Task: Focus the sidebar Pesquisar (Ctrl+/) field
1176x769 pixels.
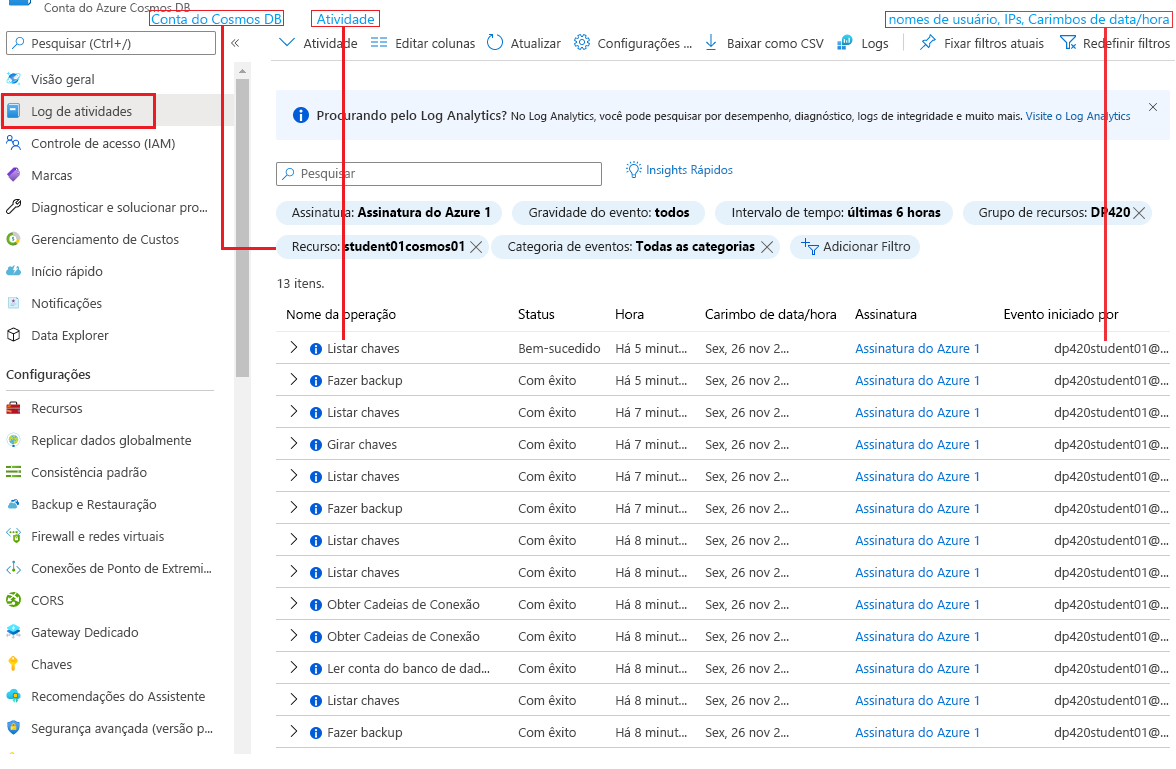Action: click(x=111, y=44)
